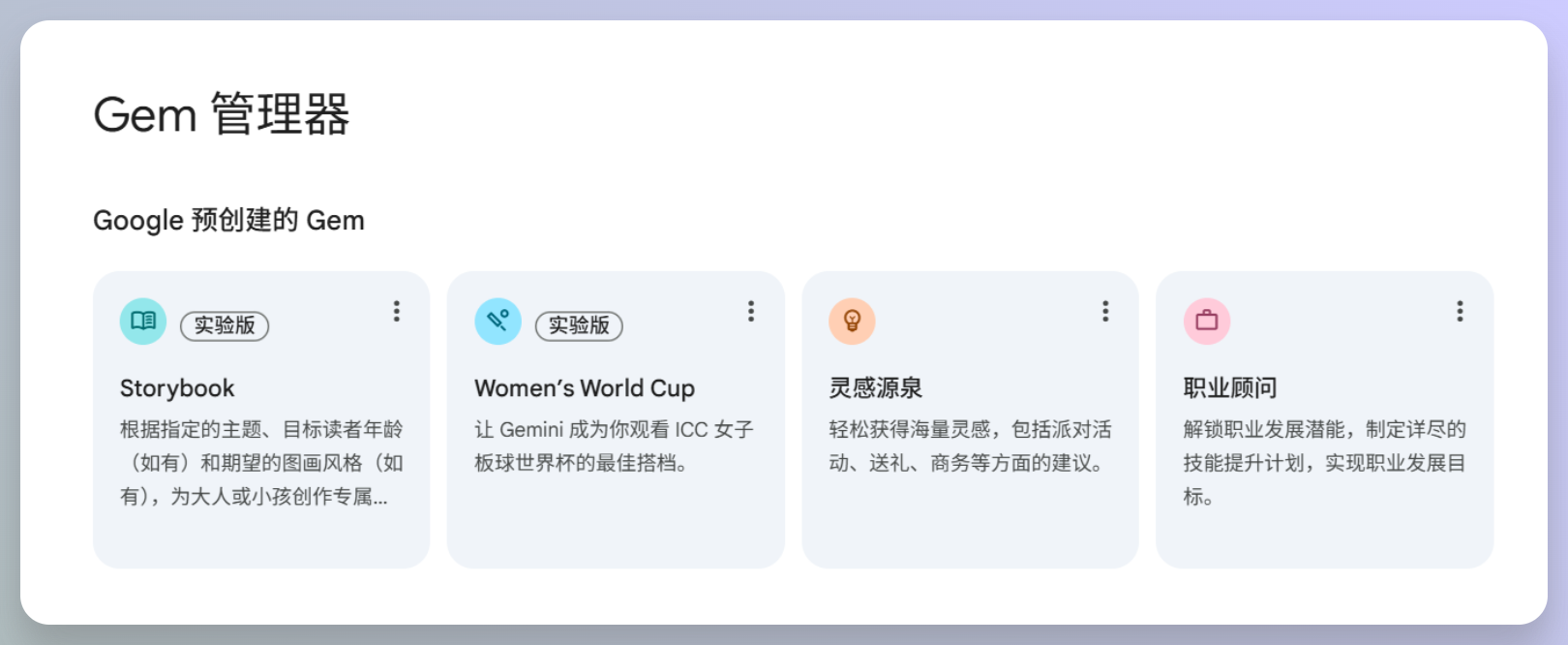Click the briefcase icon on 职业顾问 card
This screenshot has width=1568, height=645.
pos(1206,321)
